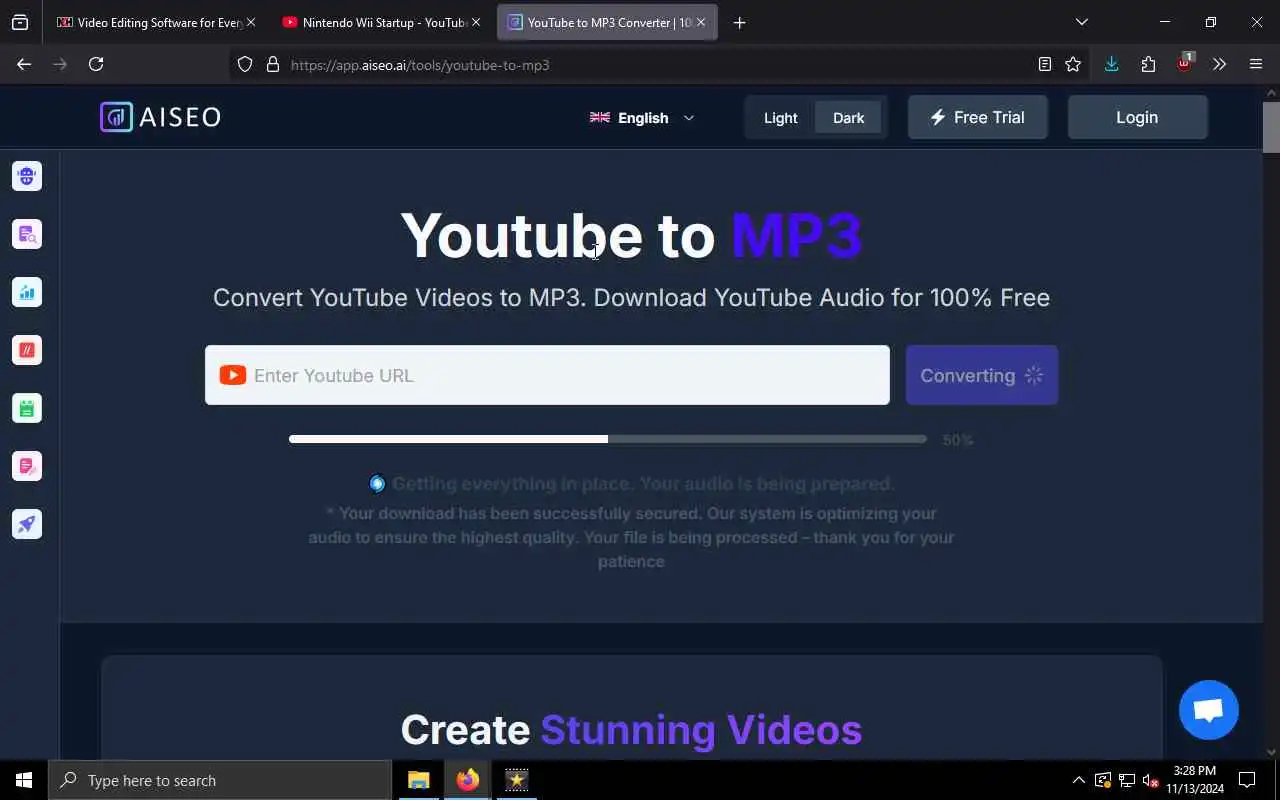The height and width of the screenshot is (800, 1280).
Task: Click the Free Trial button
Action: 978,117
